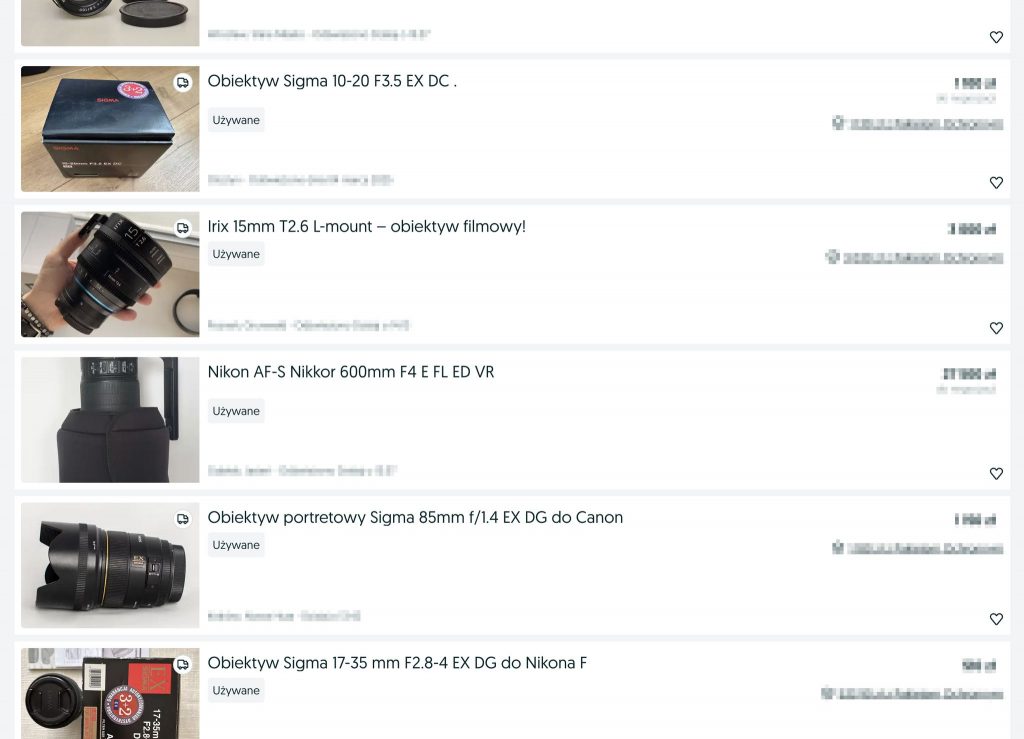Click delivery truck icon on Sigma 85mm photo

tap(183, 519)
